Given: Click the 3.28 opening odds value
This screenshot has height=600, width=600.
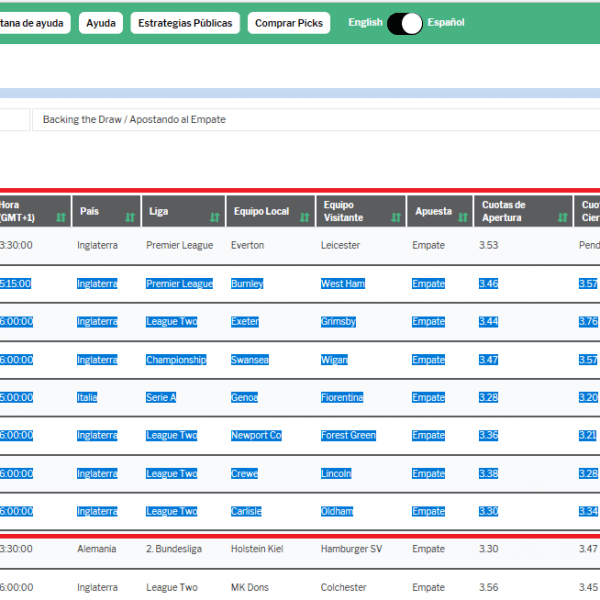Looking at the screenshot, I should pyautogui.click(x=489, y=398).
